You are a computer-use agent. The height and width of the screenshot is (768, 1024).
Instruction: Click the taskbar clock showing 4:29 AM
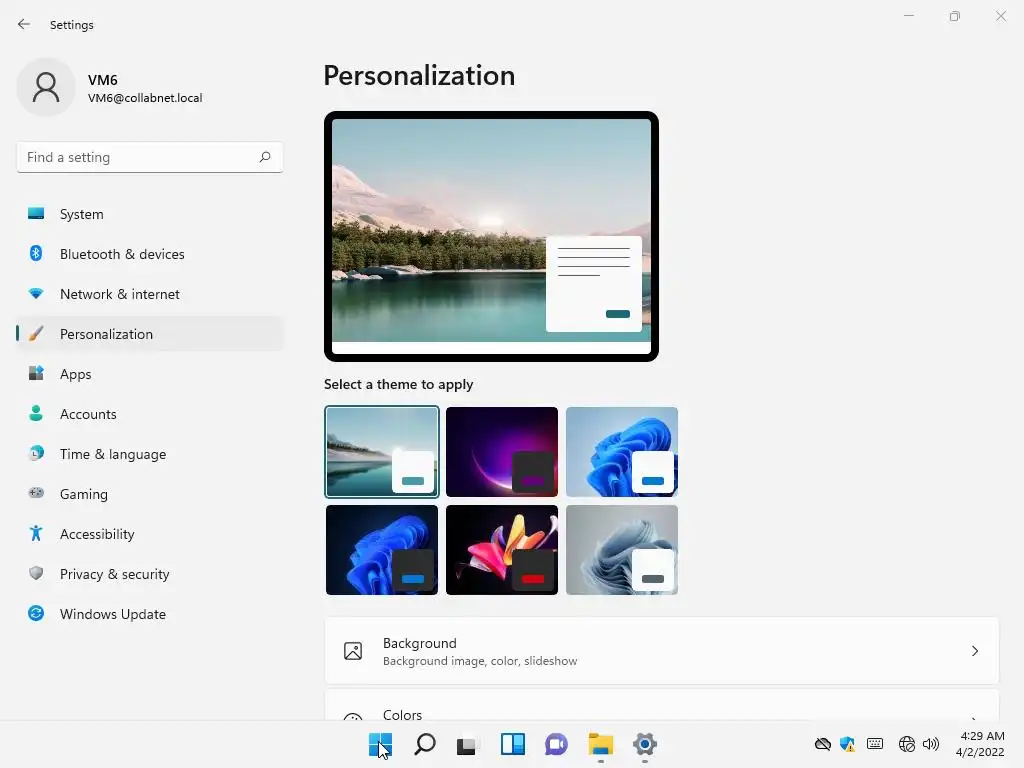point(980,744)
